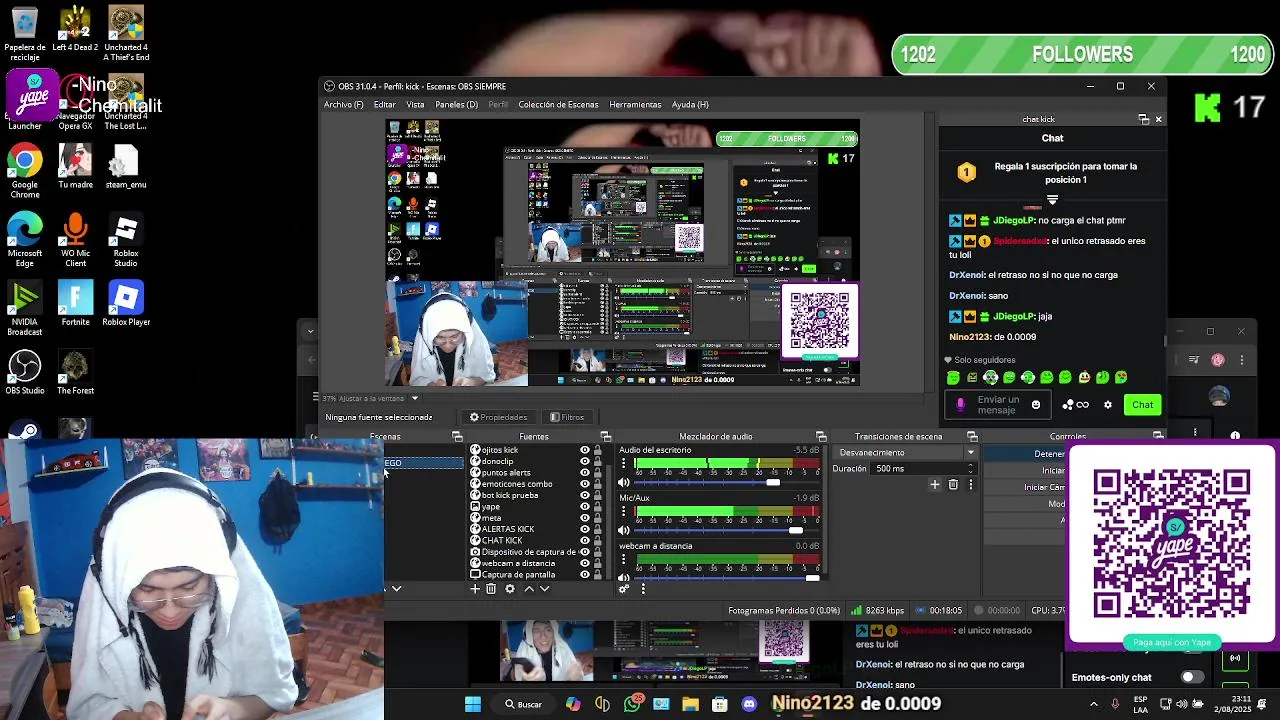Open Fortnite desktop shortcut
This screenshot has width=1280, height=720.
click(x=75, y=304)
